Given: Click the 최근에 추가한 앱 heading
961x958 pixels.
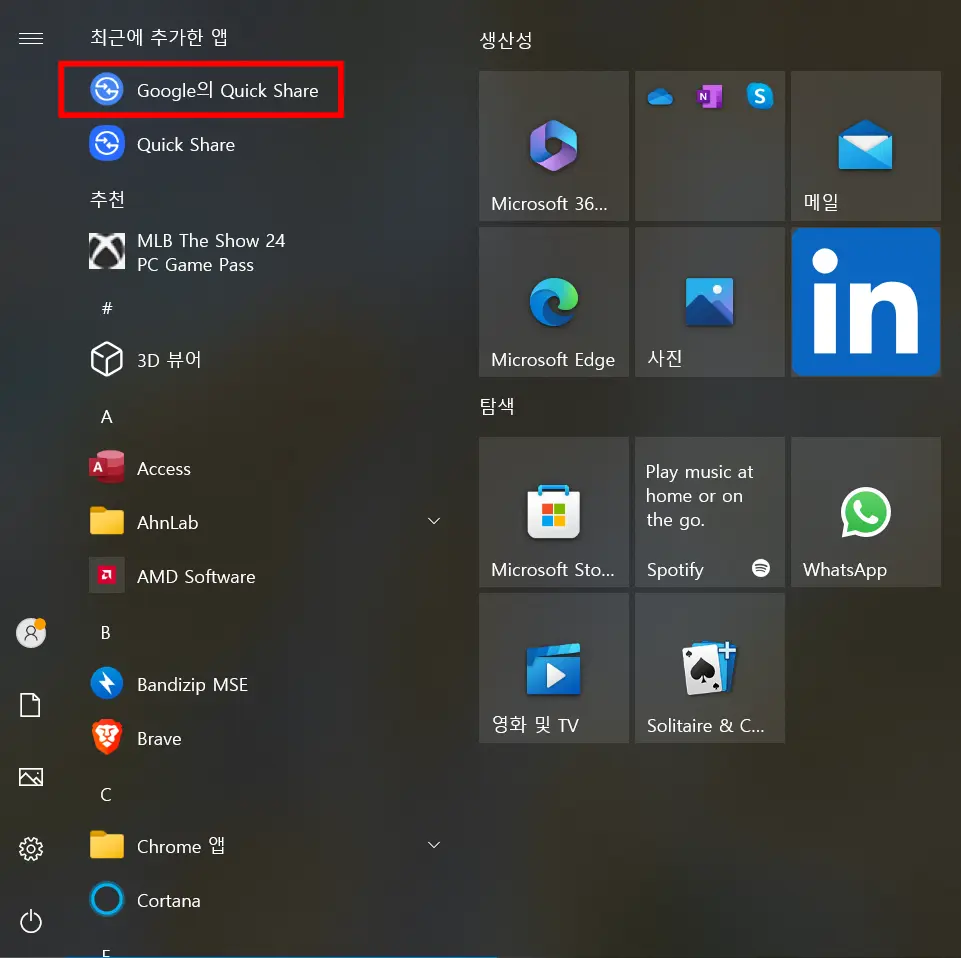Looking at the screenshot, I should [x=159, y=37].
